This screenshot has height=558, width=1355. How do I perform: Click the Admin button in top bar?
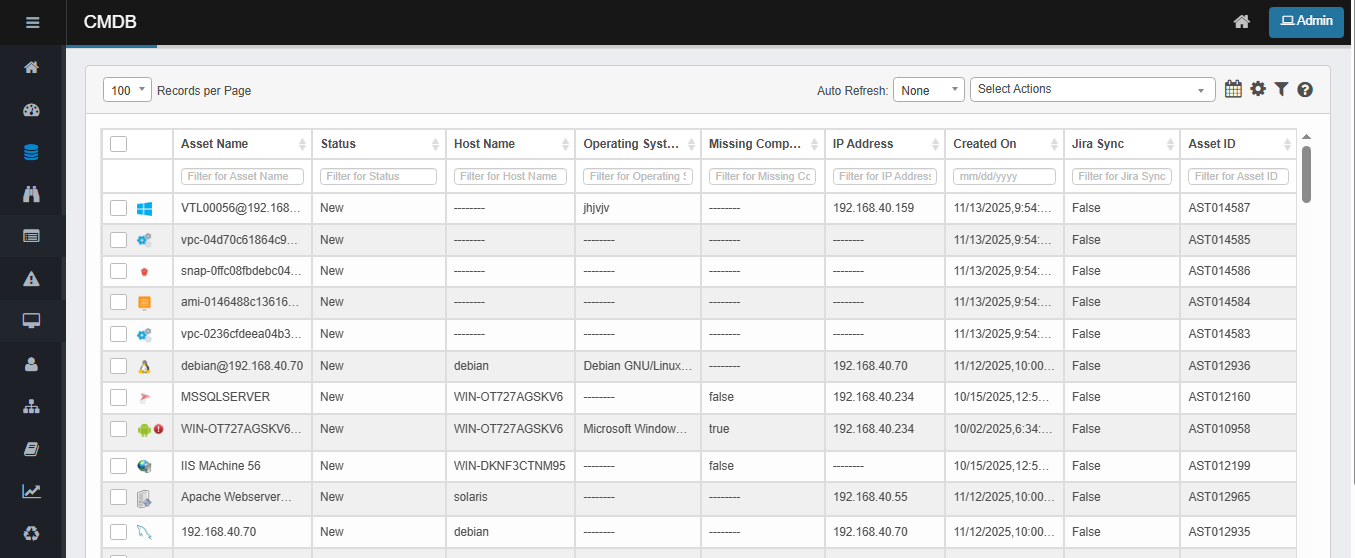1305,21
